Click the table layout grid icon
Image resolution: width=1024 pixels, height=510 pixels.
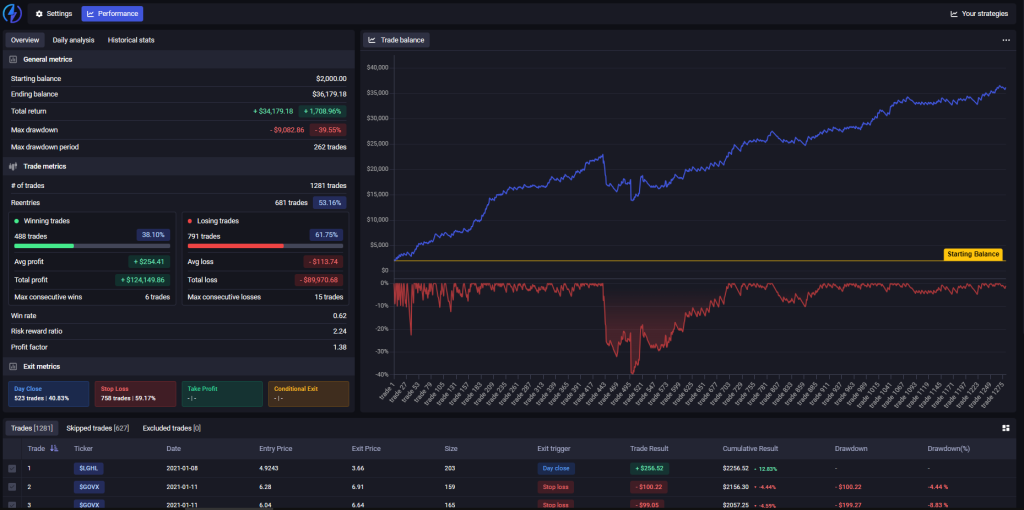[x=1006, y=428]
